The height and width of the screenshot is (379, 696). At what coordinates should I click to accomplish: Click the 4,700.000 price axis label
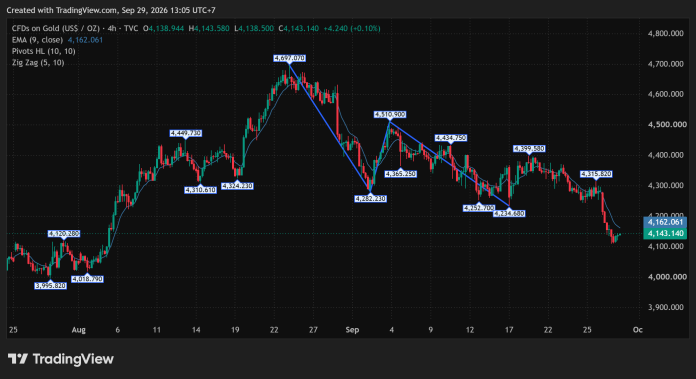pos(666,64)
